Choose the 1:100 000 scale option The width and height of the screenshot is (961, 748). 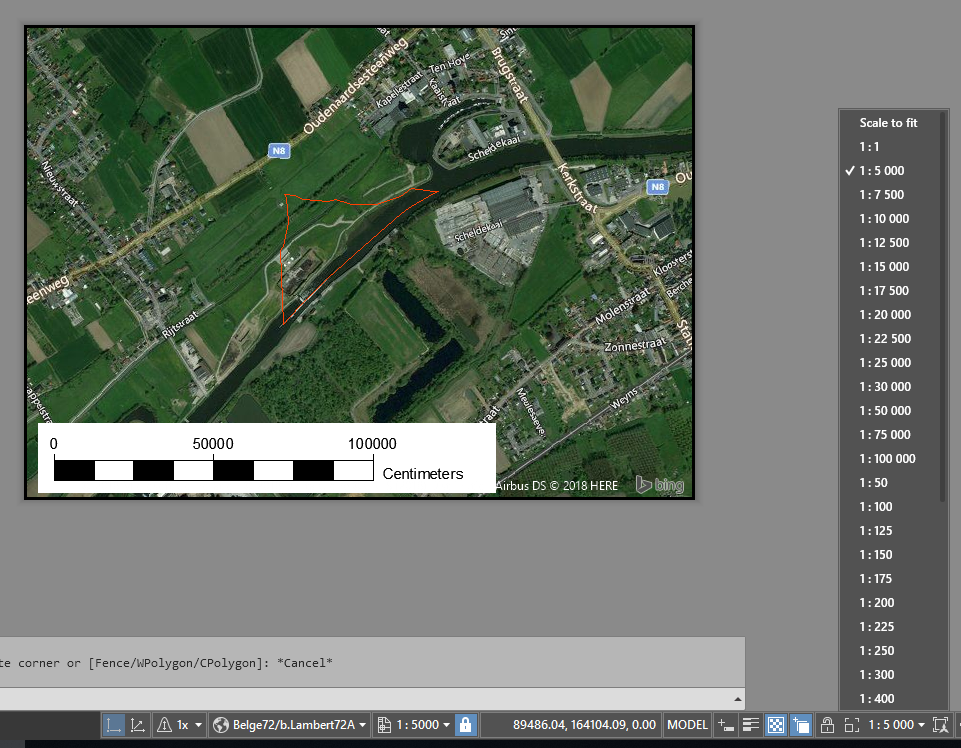coord(890,458)
